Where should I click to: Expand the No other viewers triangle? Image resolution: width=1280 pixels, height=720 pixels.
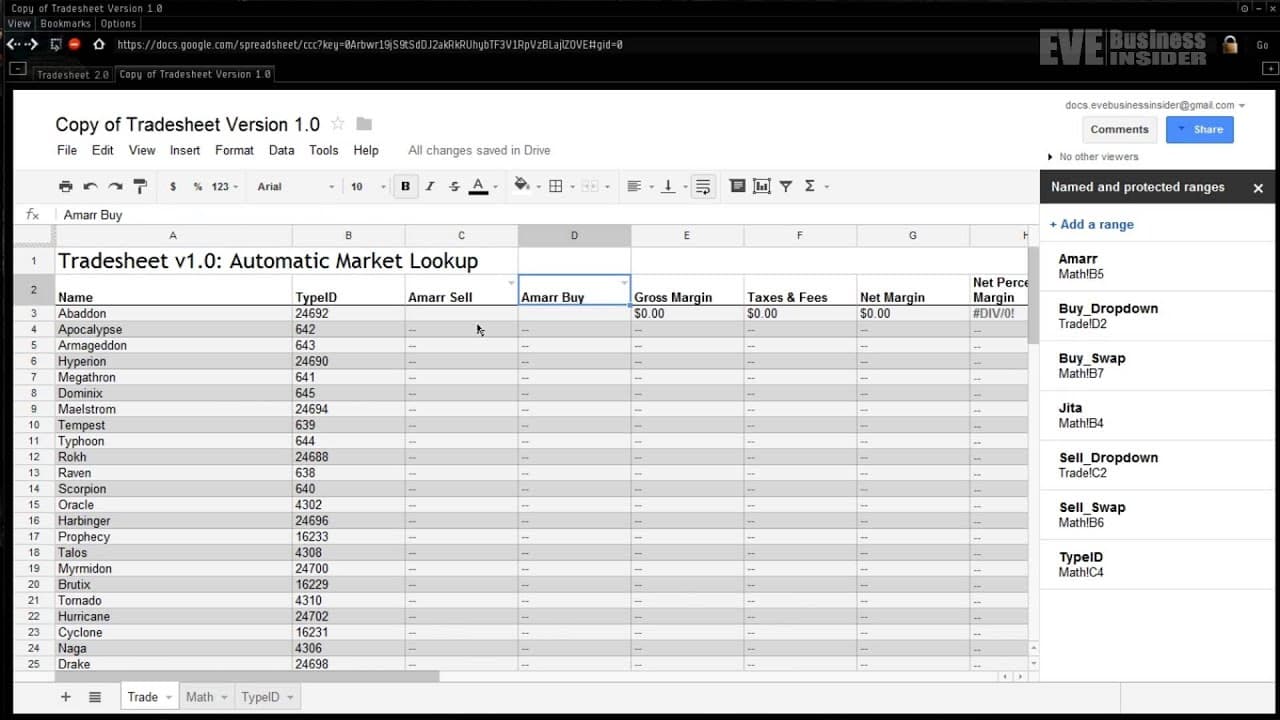click(x=1050, y=157)
